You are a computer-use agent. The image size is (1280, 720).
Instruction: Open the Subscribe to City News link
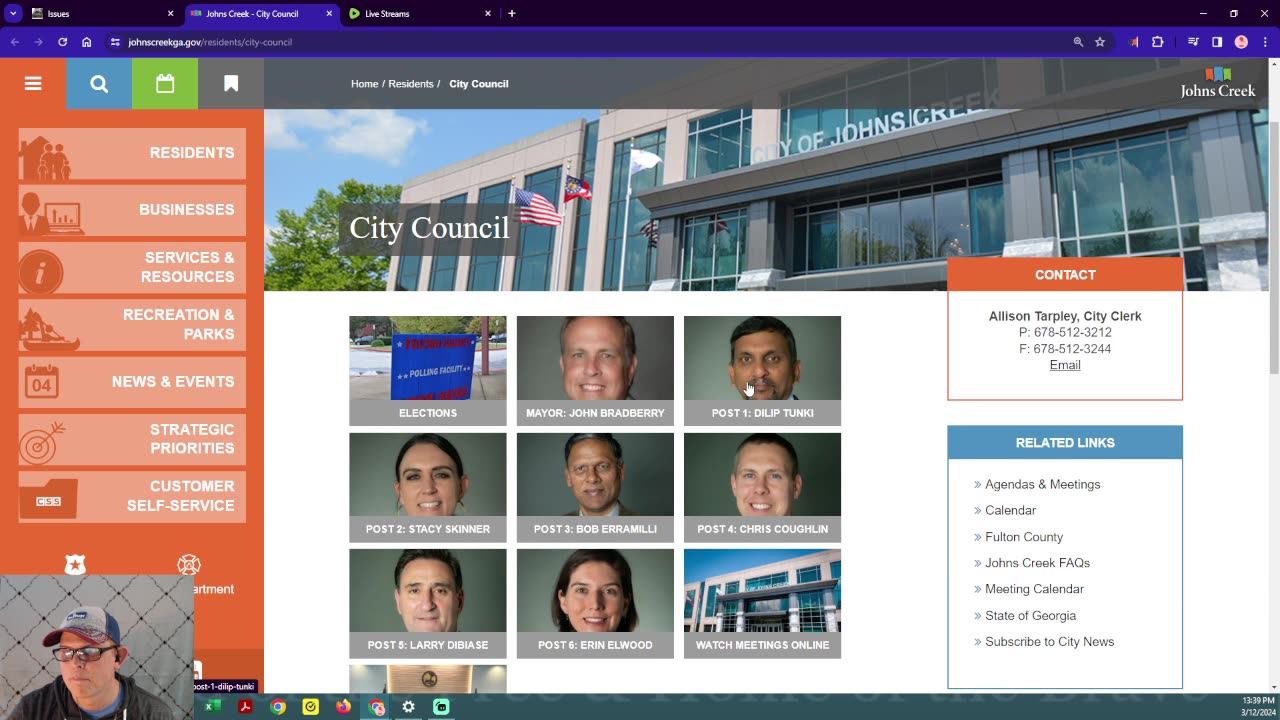(x=1049, y=642)
